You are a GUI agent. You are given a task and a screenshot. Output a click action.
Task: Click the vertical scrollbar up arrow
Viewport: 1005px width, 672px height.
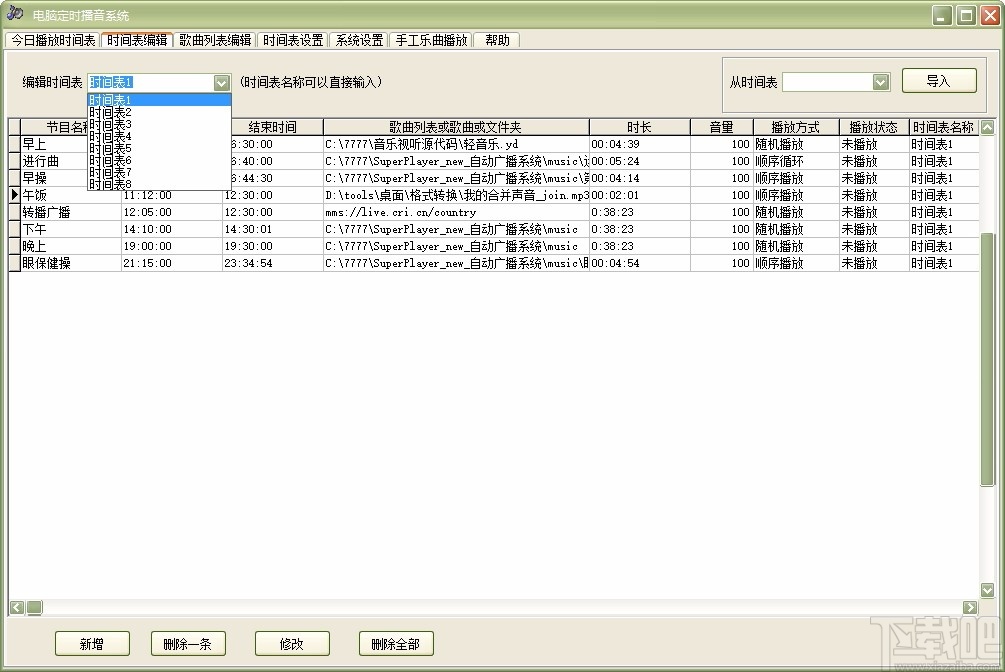[988, 127]
